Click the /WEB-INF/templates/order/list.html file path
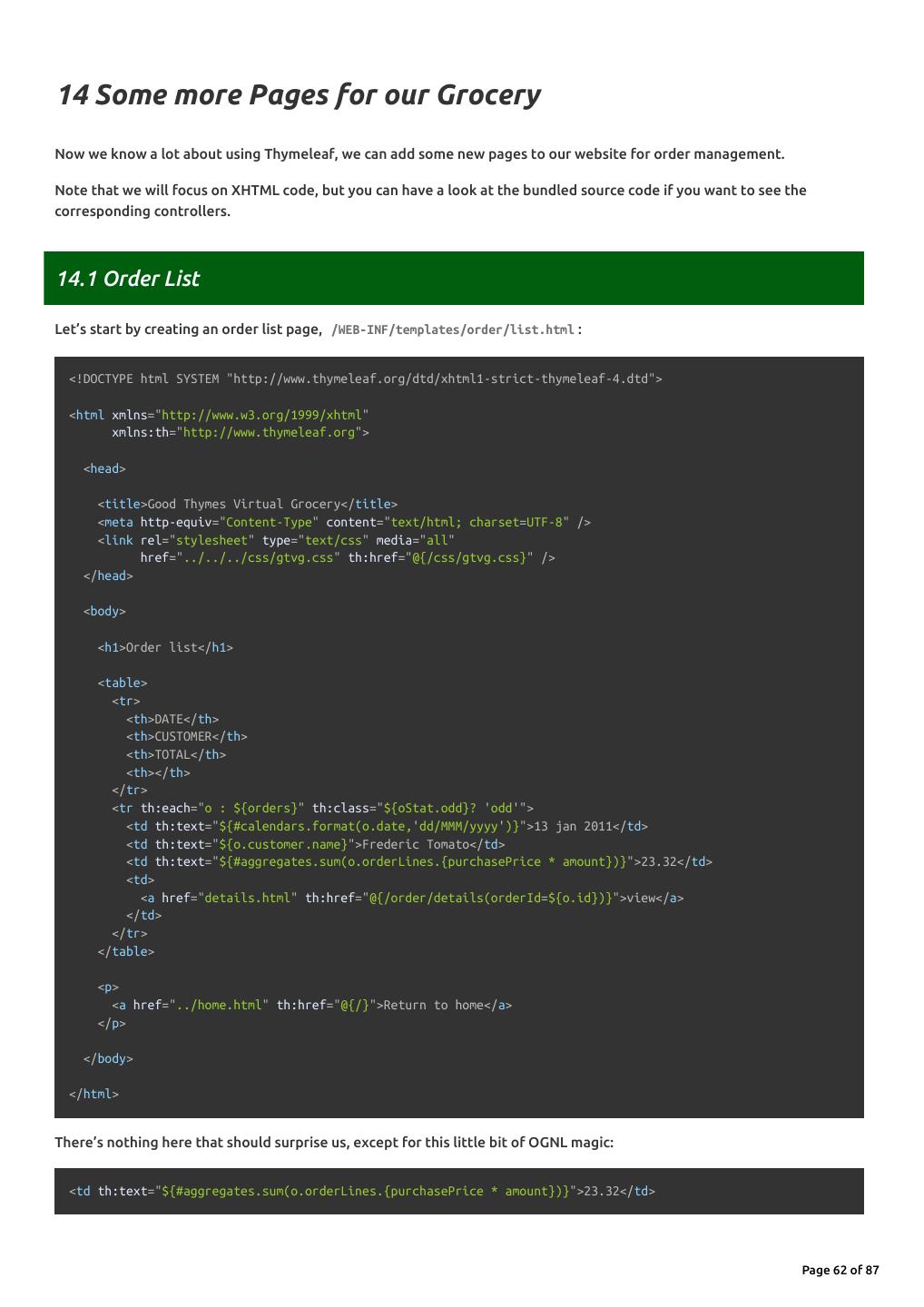This screenshot has height=1307, width=924. [453, 329]
